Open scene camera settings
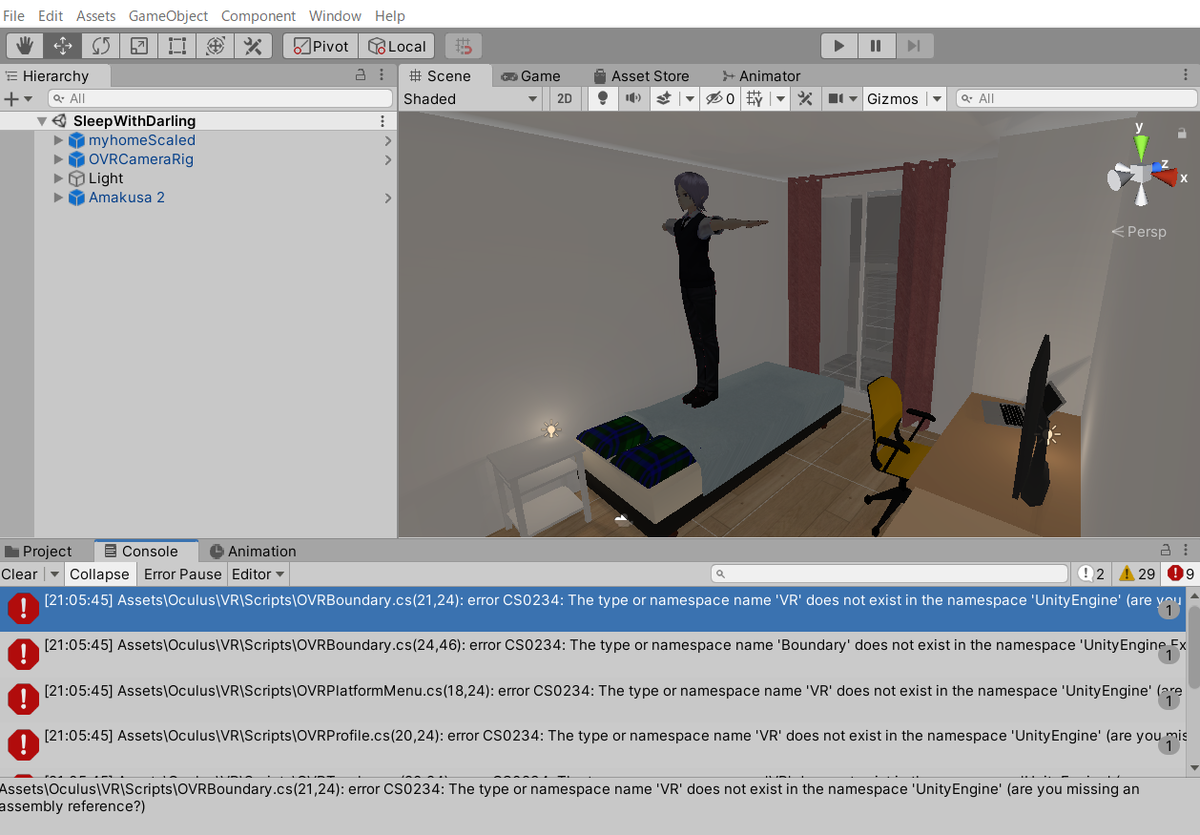 (841, 99)
